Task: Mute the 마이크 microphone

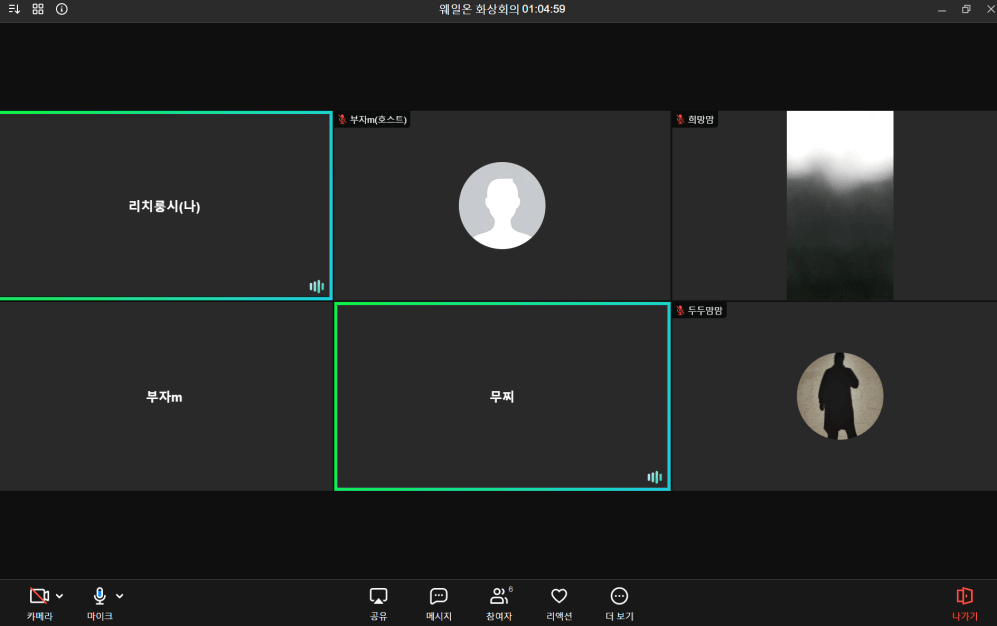Action: (x=99, y=602)
